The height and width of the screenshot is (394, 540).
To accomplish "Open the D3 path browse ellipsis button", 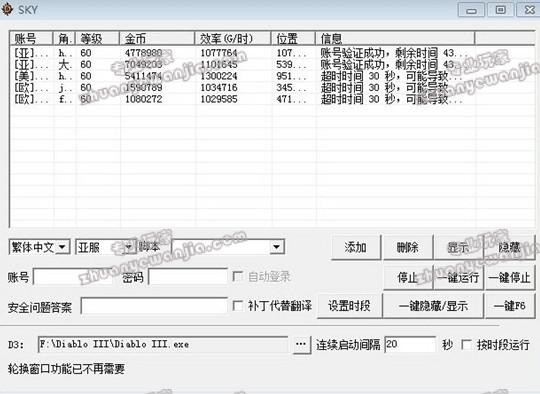I will 301,344.
